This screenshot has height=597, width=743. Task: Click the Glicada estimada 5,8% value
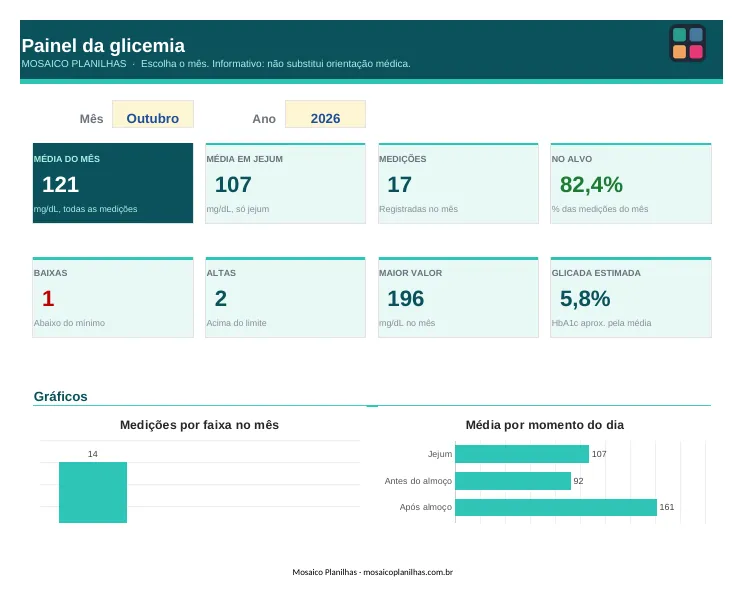click(x=585, y=298)
